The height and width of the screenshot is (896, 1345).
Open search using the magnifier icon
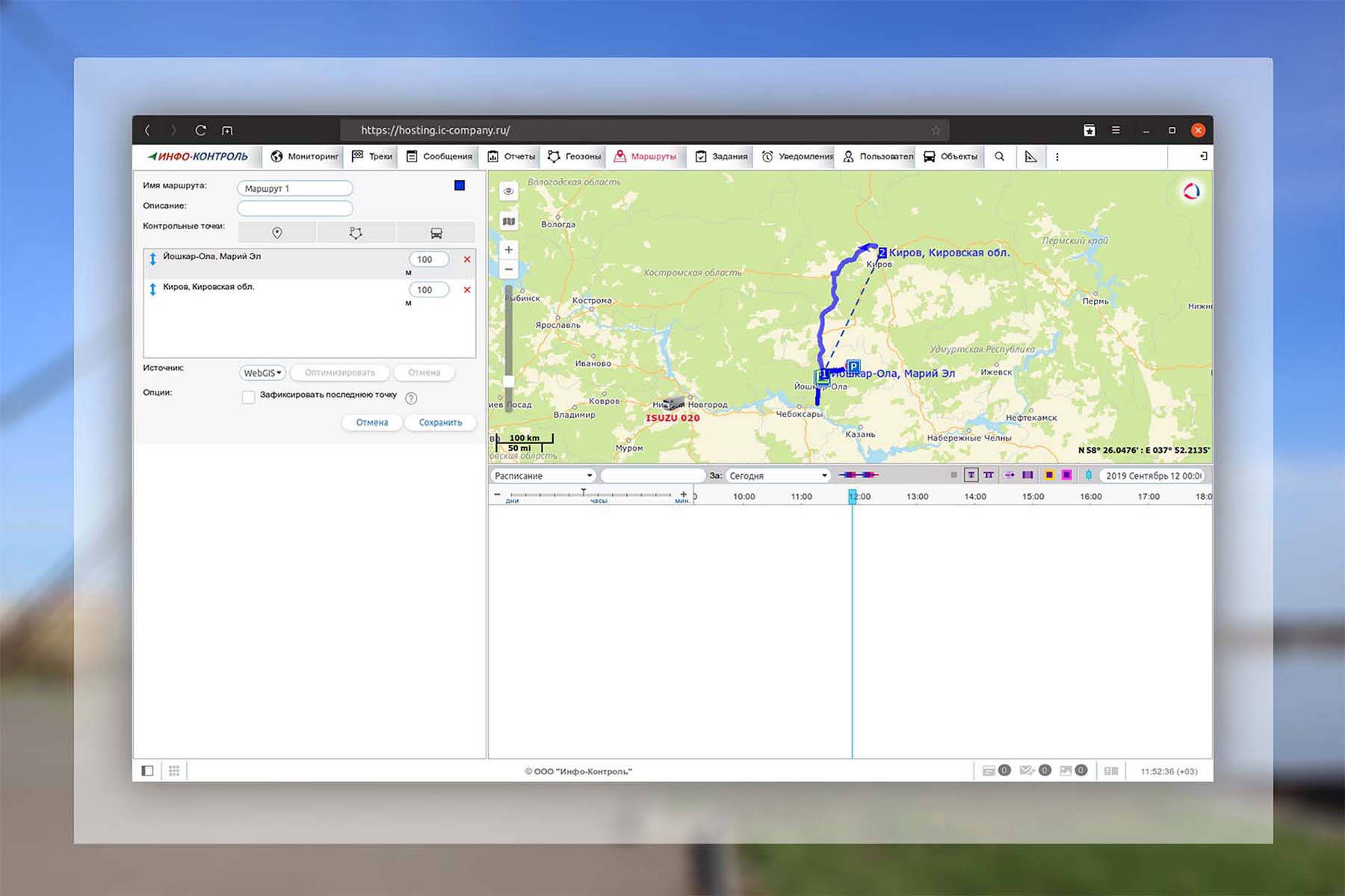point(999,157)
